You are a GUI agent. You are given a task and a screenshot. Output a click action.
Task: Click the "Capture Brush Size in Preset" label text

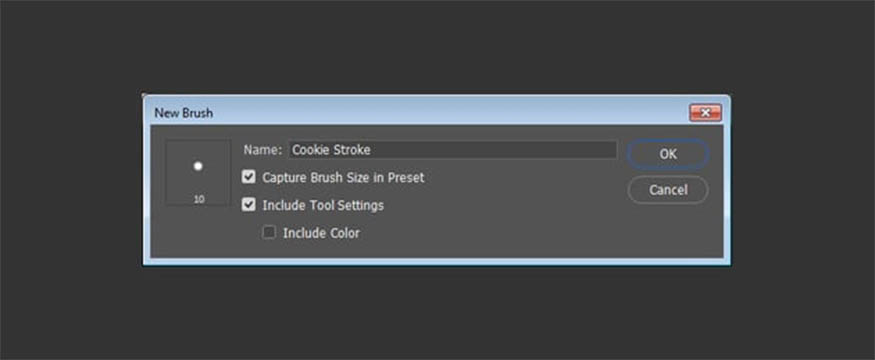click(343, 177)
